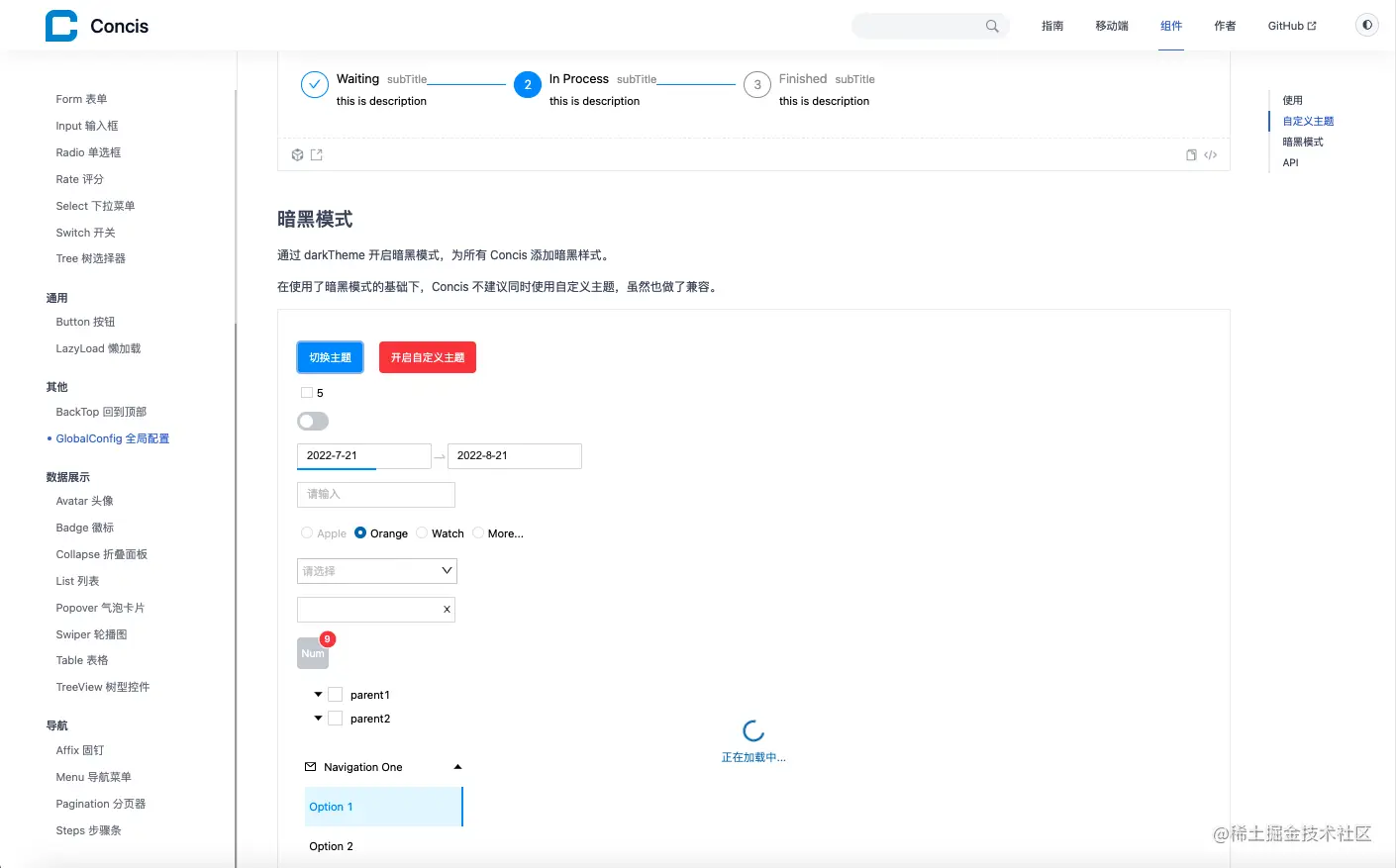This screenshot has width=1396, height=868.
Task: Select the Apple radio option
Action: pyautogui.click(x=307, y=532)
